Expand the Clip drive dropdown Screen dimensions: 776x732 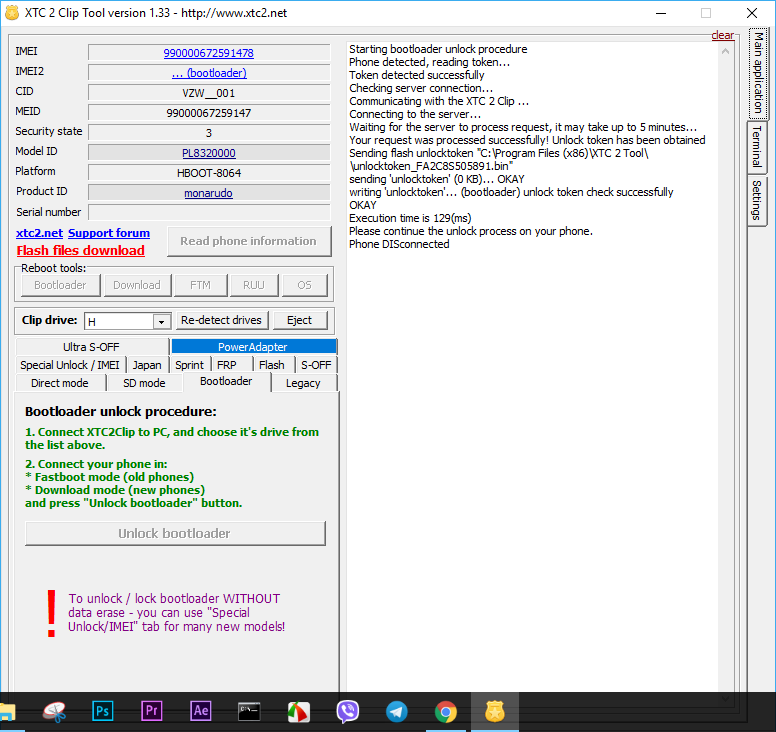161,321
